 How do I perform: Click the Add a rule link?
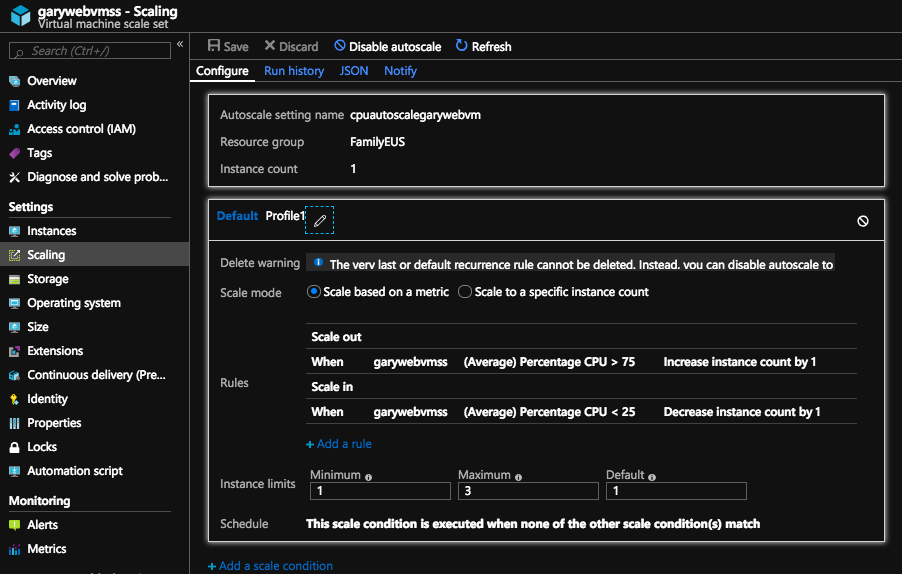click(x=339, y=444)
